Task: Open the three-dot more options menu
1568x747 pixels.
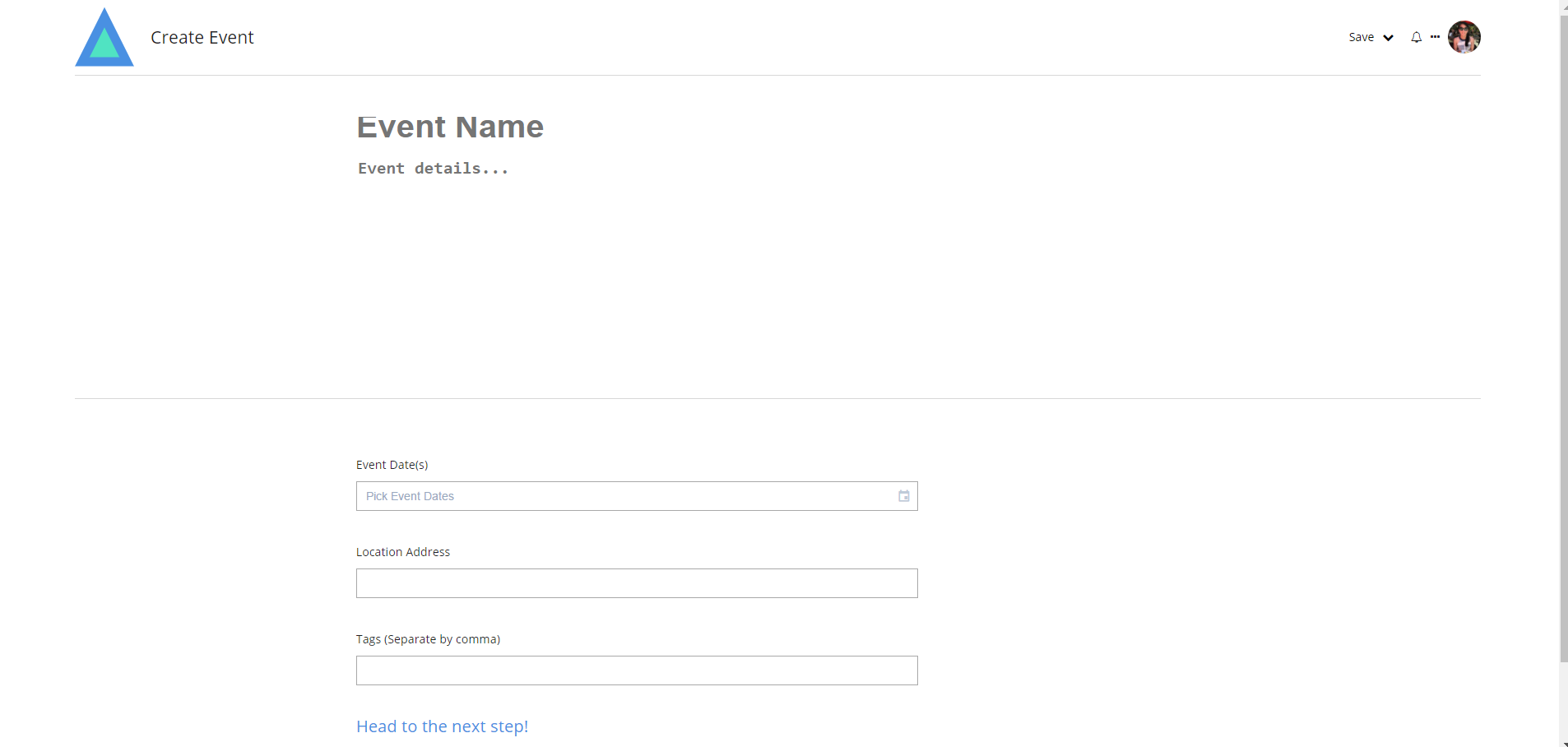Action: 1435,37
